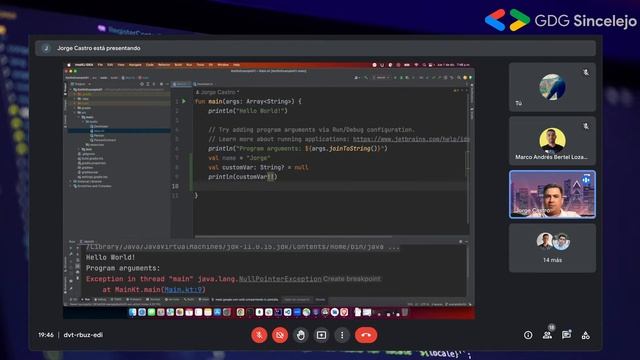Open Terminal from the macOS dock

[250, 313]
